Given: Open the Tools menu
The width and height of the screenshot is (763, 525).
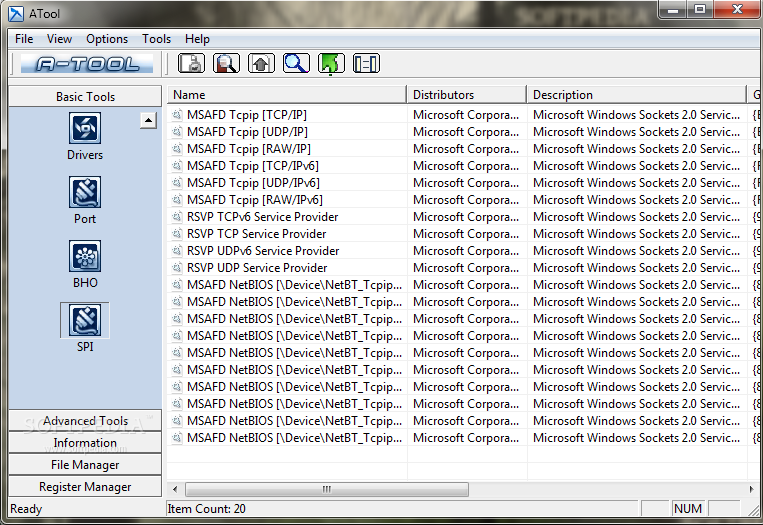Looking at the screenshot, I should point(156,39).
